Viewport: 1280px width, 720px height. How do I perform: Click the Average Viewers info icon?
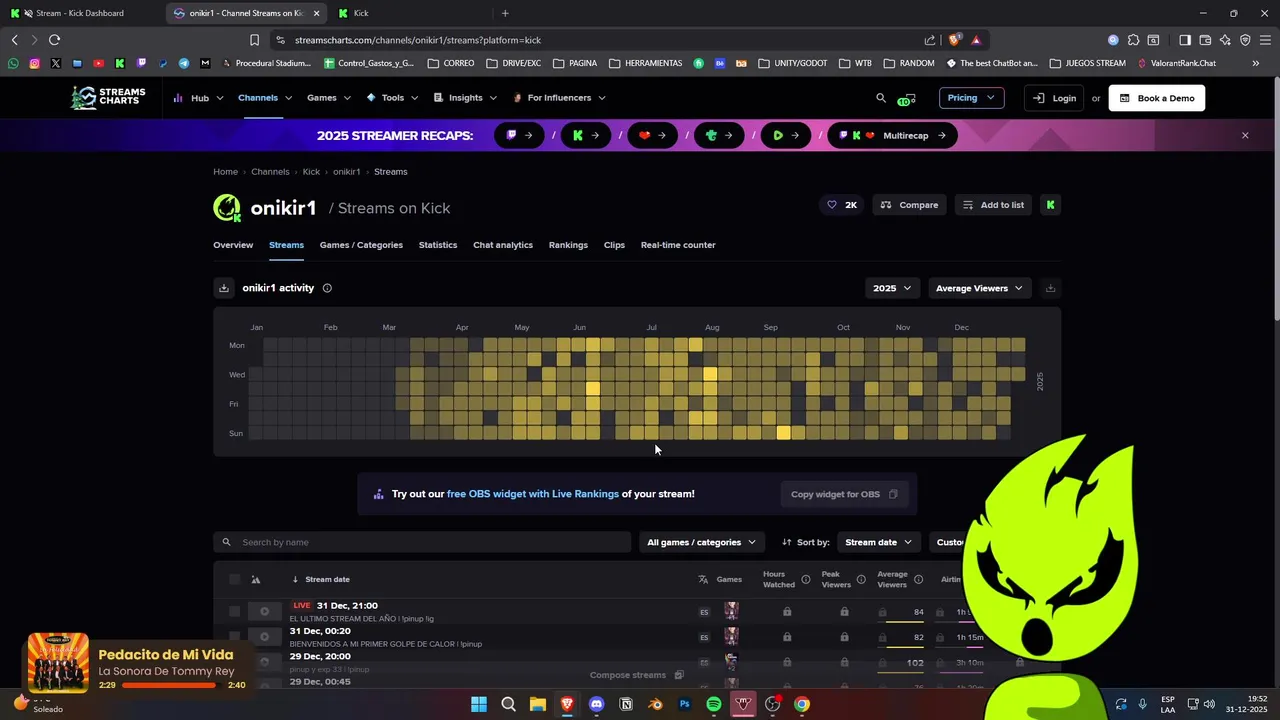pyautogui.click(x=918, y=579)
